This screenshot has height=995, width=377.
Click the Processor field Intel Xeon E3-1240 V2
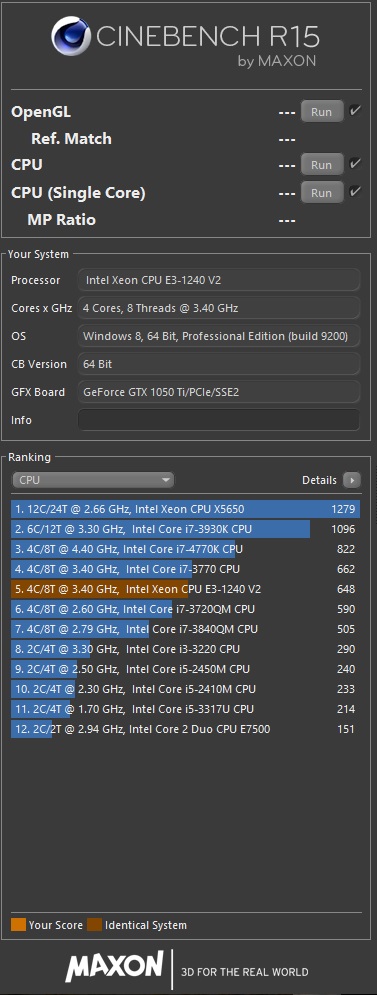coord(219,280)
